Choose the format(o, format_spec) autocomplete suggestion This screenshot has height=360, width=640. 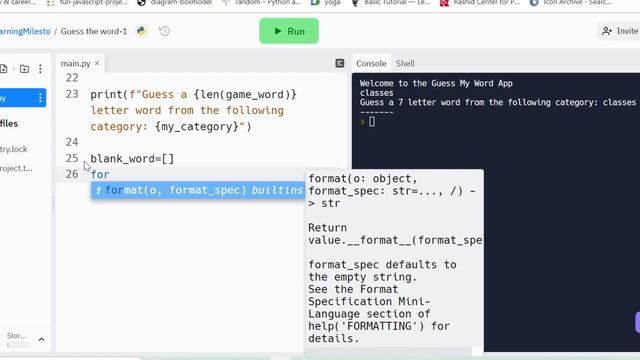coord(198,190)
